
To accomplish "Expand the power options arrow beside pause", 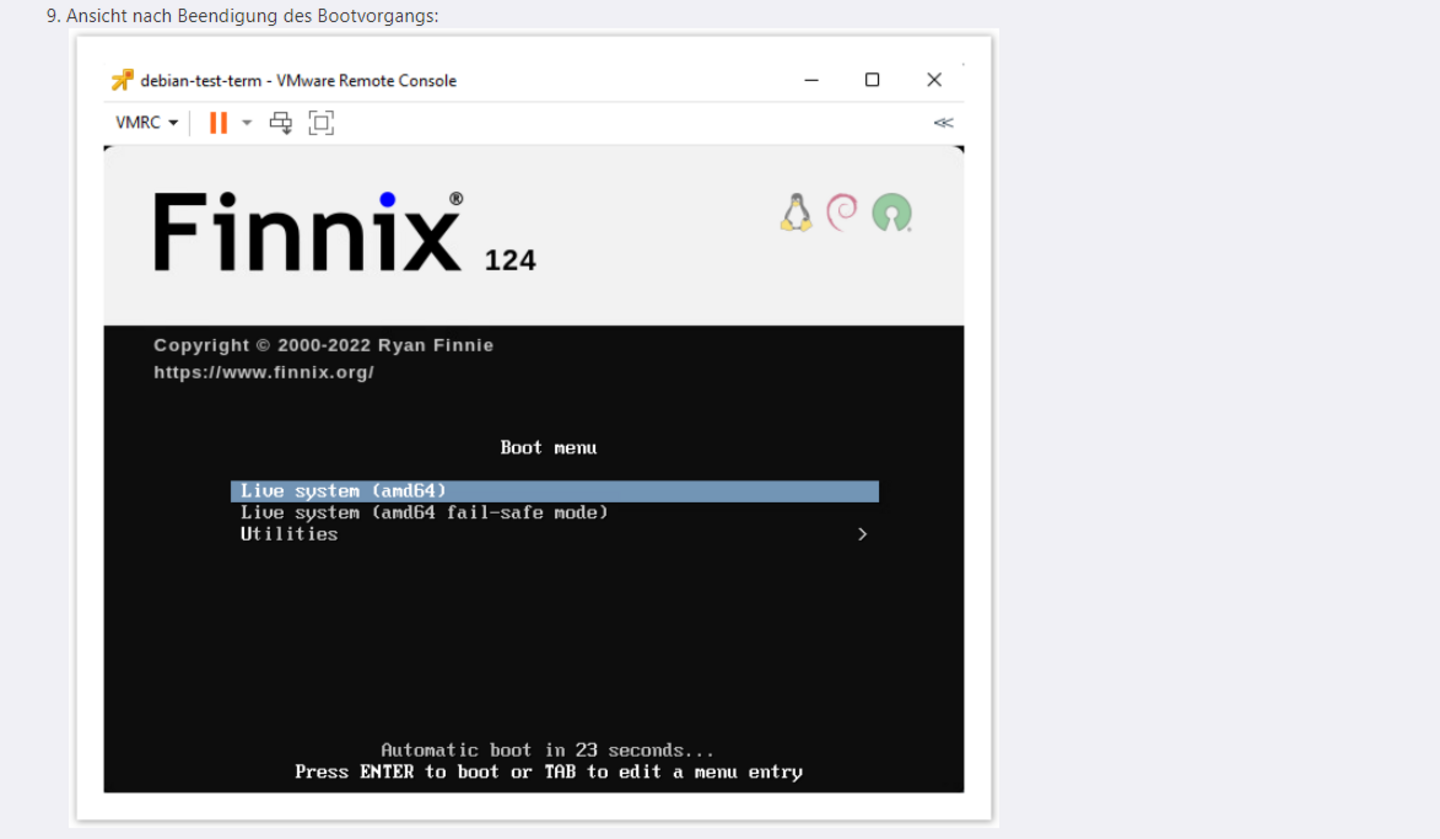I will point(247,123).
